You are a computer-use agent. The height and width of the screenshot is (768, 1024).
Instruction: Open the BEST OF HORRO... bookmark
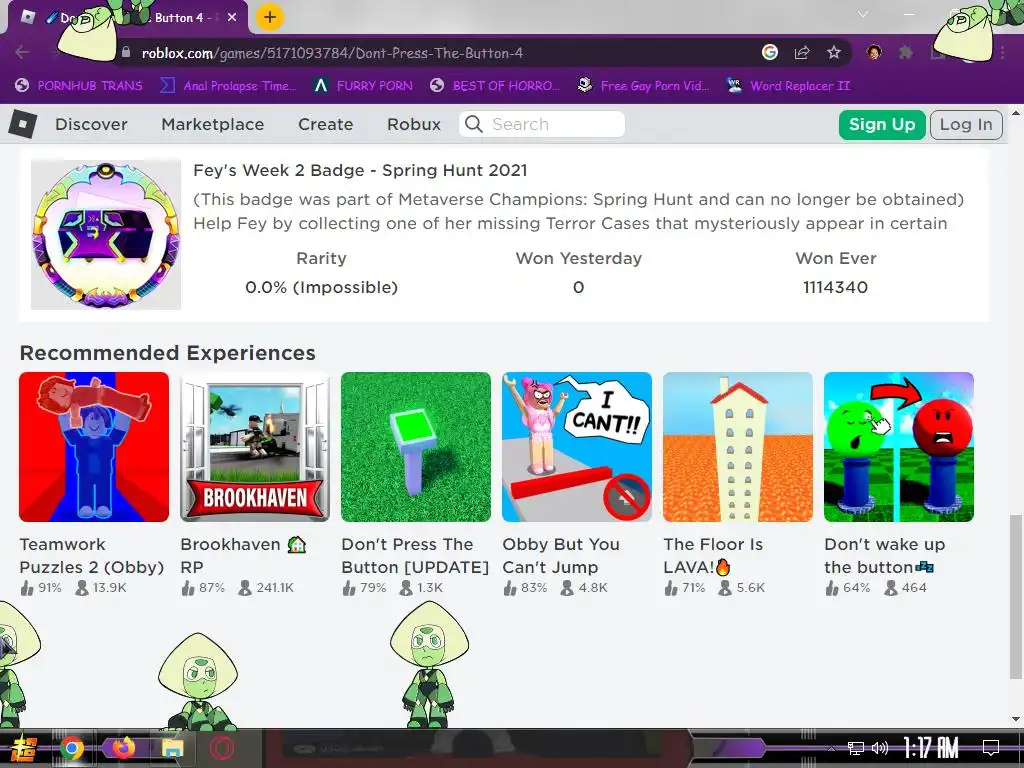click(x=495, y=86)
